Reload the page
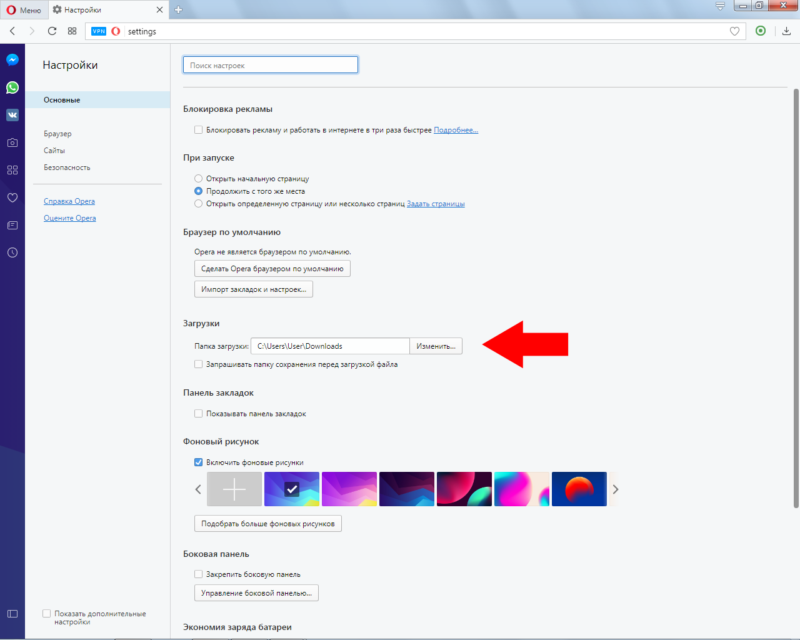800x640 pixels. pyautogui.click(x=52, y=31)
